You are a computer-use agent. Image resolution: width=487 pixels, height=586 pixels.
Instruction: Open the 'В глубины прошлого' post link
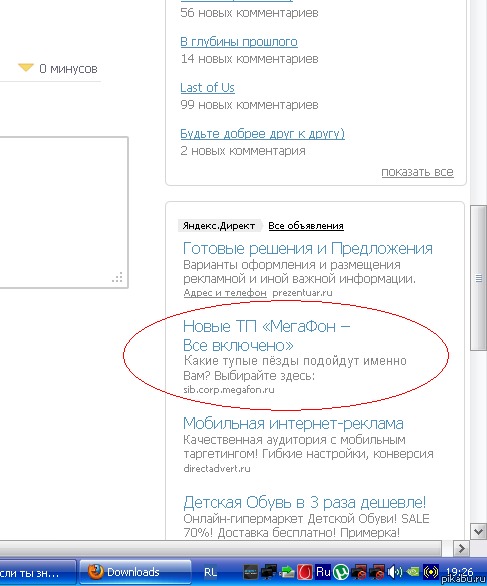click(239, 41)
